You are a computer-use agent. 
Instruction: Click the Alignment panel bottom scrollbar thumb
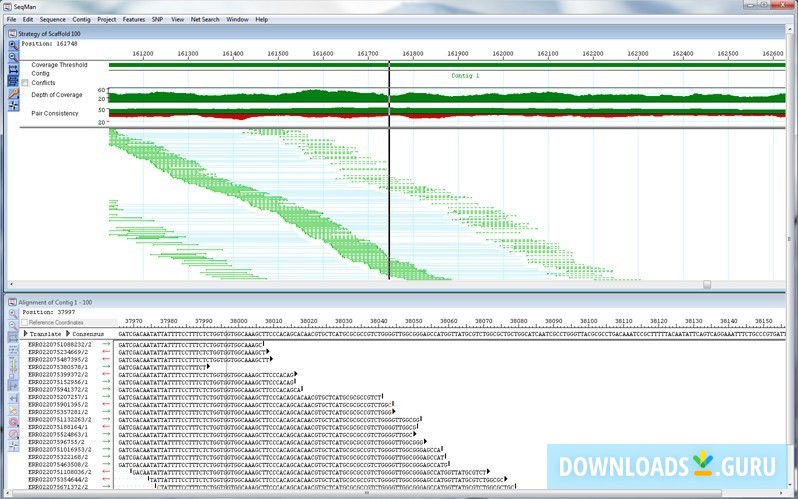click(x=367, y=492)
